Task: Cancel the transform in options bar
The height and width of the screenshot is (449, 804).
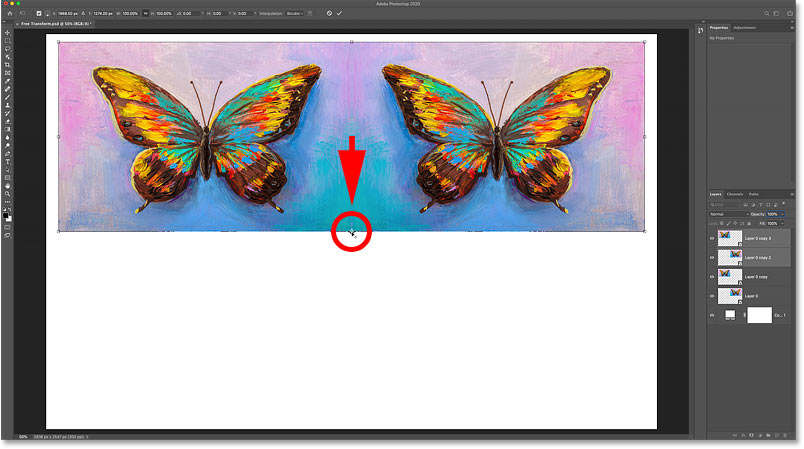Action: pos(329,13)
